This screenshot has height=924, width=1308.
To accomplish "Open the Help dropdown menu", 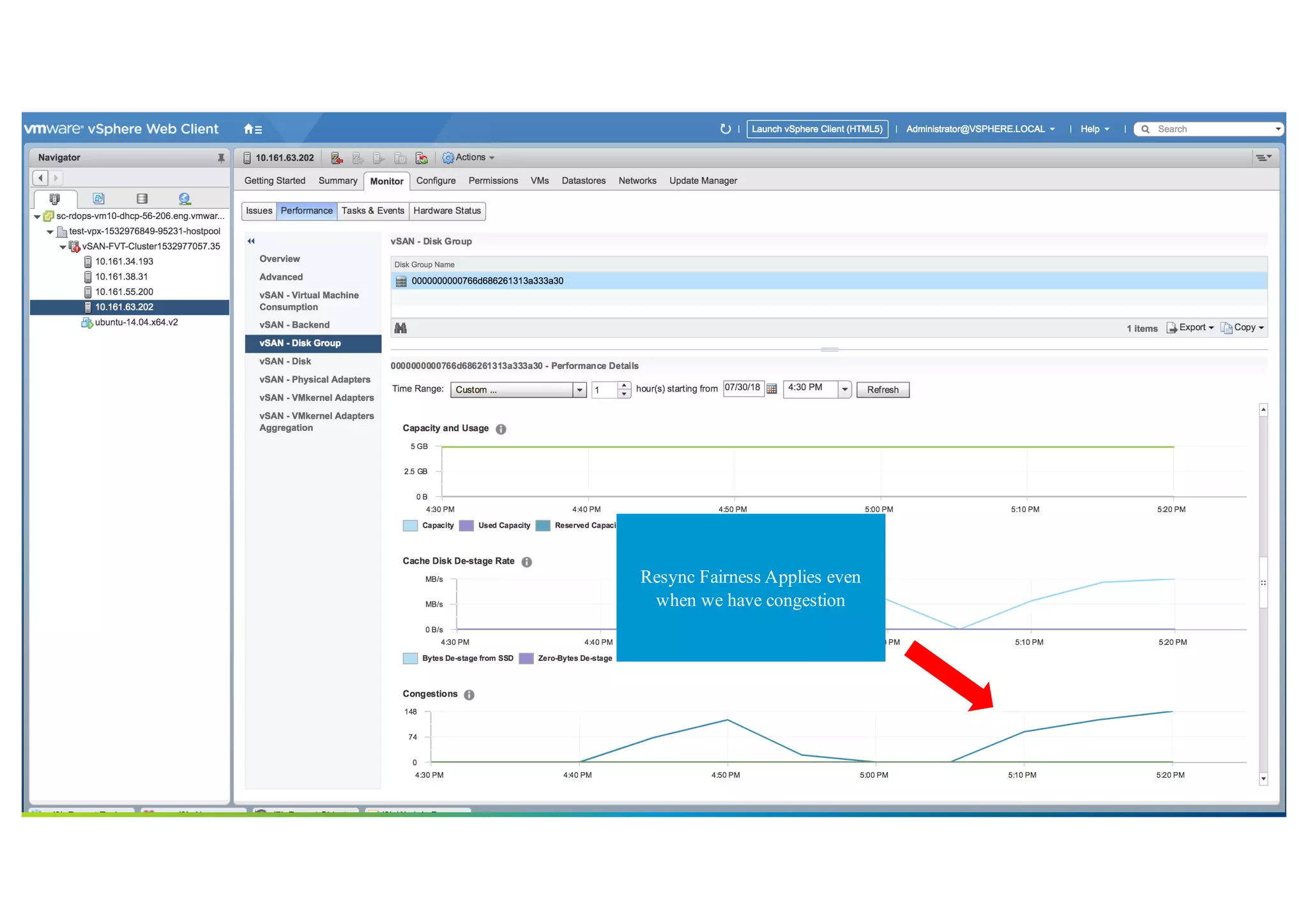I will point(1095,129).
